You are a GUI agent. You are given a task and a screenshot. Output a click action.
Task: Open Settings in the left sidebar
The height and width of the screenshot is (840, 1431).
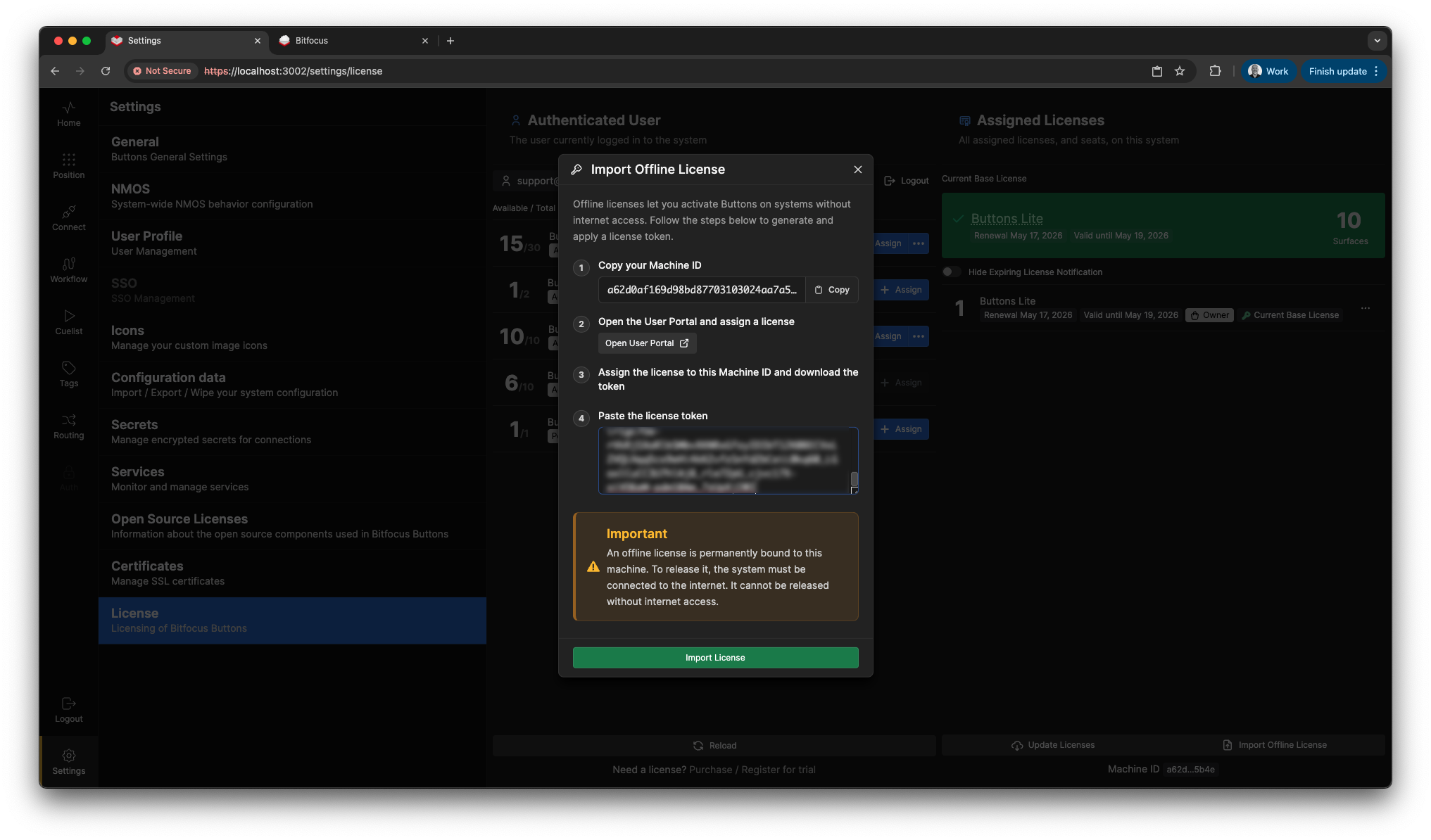pos(68,762)
